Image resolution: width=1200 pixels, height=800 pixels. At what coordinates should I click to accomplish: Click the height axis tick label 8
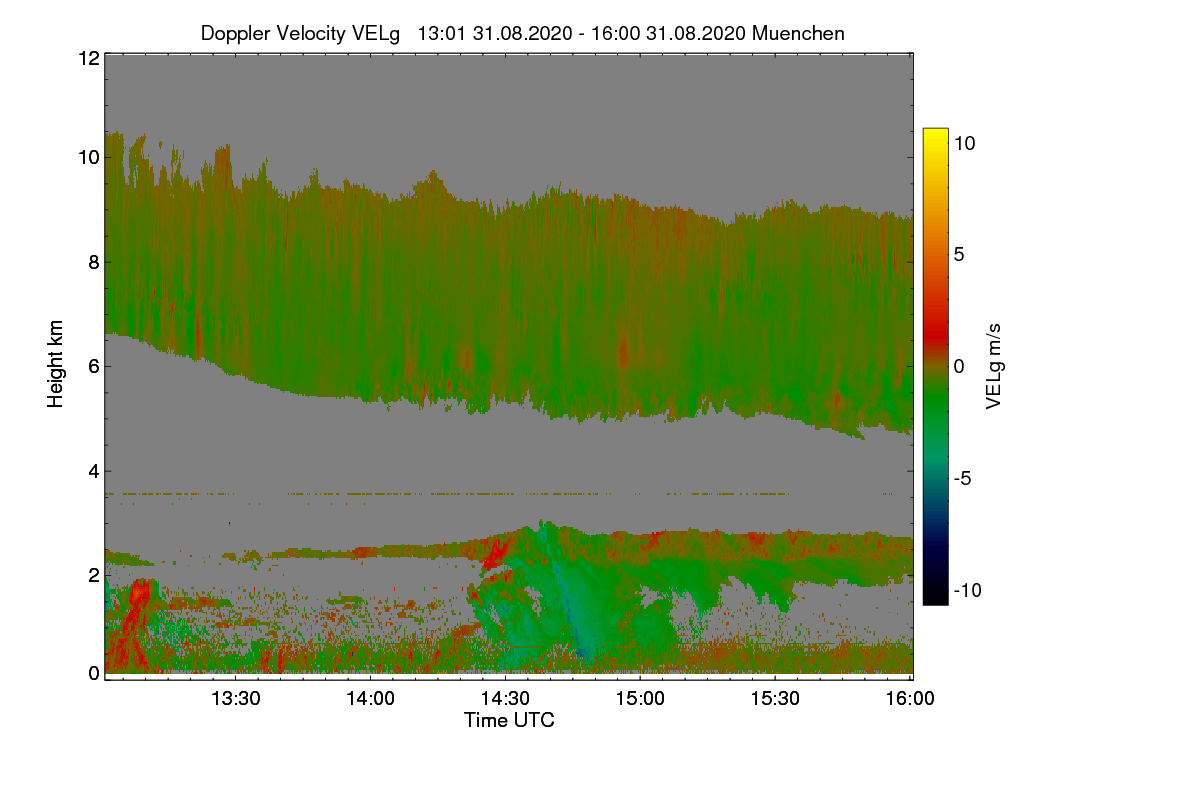94,262
